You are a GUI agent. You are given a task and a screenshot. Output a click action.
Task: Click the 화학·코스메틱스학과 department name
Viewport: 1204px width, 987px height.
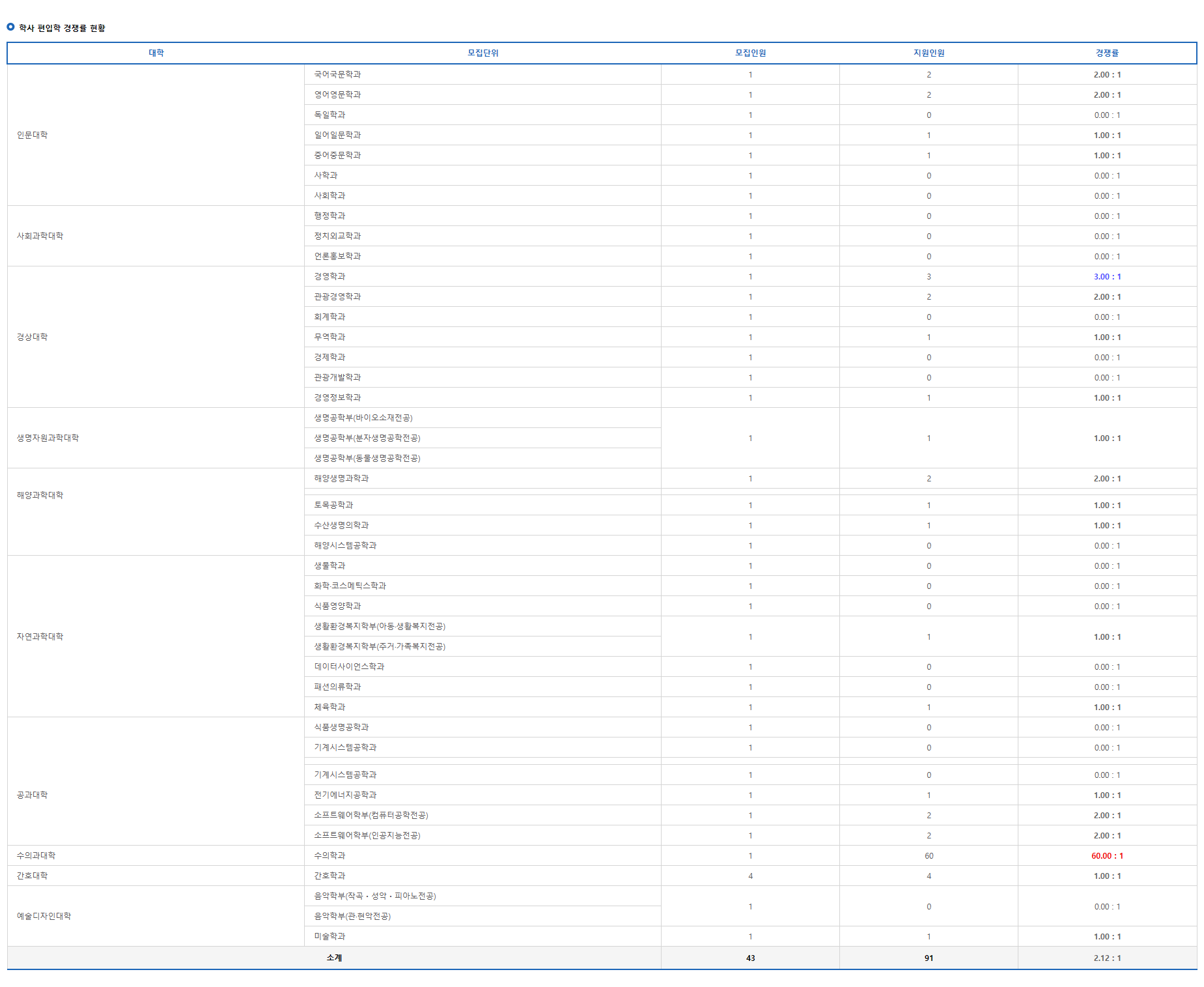350,586
